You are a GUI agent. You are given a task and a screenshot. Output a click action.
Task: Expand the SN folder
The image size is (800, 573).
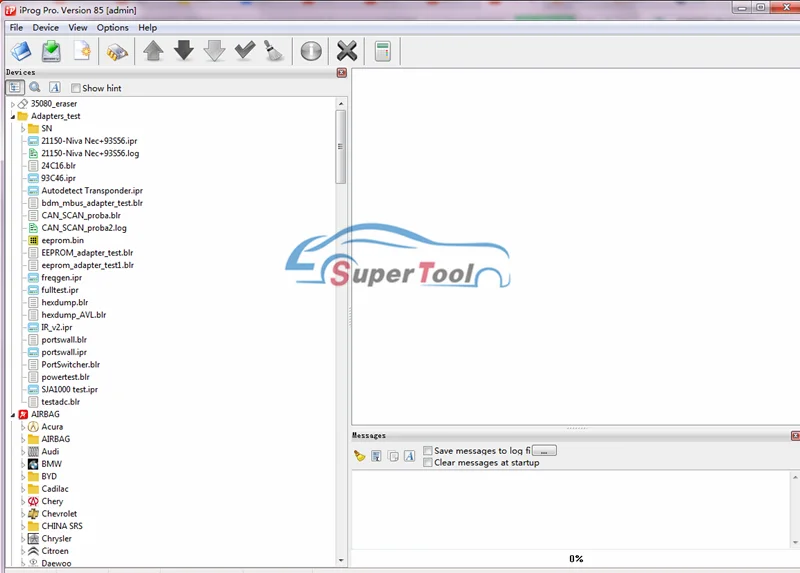coord(23,129)
